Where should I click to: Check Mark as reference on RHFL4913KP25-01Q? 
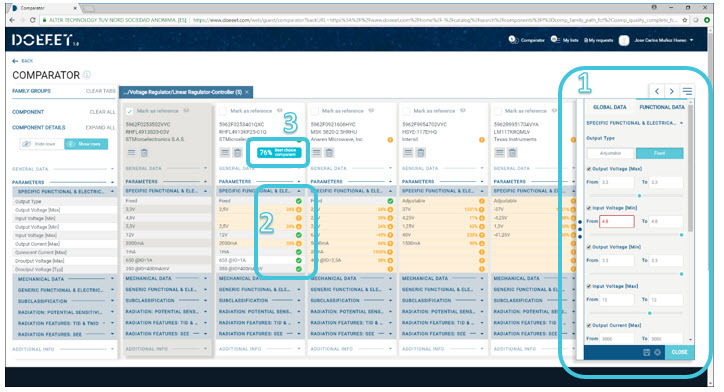click(x=223, y=111)
